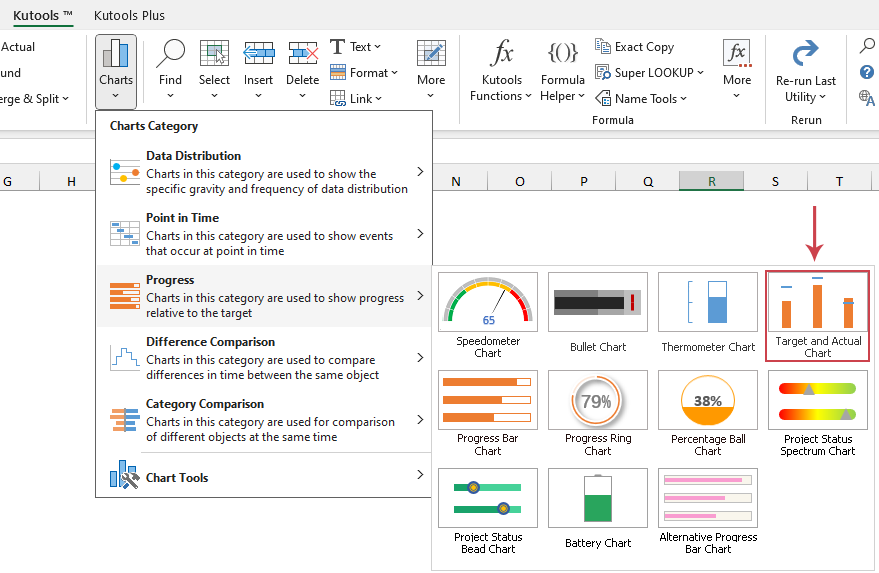Select column G header
The width and height of the screenshot is (879, 573).
pos(8,181)
